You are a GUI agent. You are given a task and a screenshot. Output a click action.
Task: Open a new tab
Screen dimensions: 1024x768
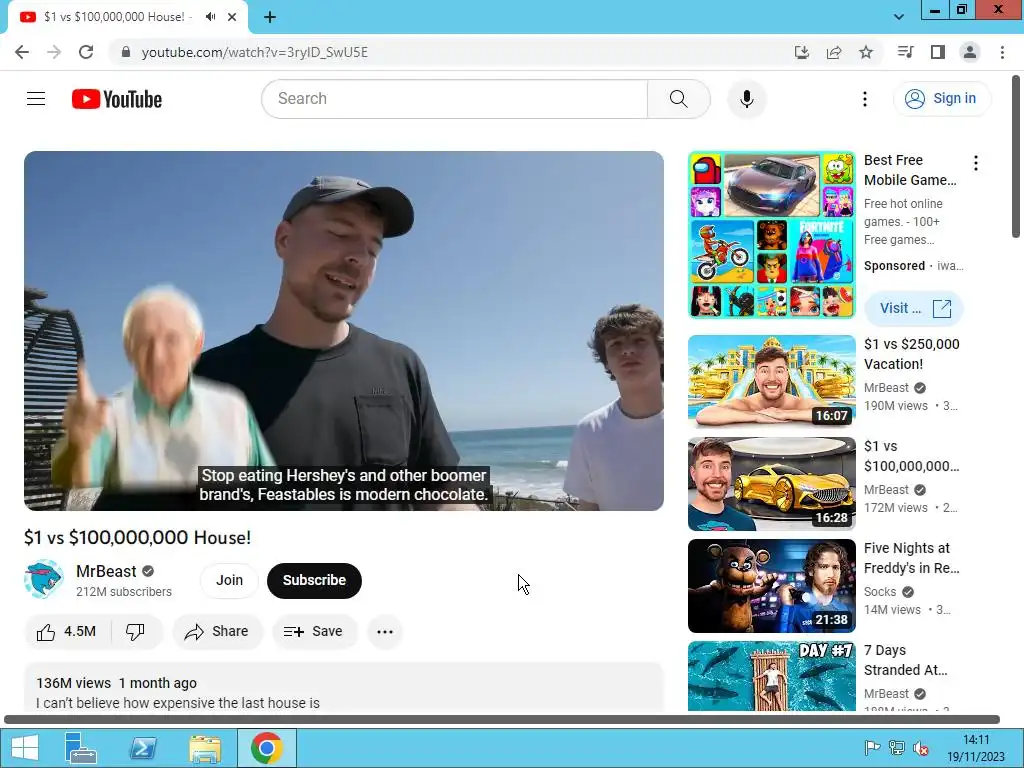[270, 17]
